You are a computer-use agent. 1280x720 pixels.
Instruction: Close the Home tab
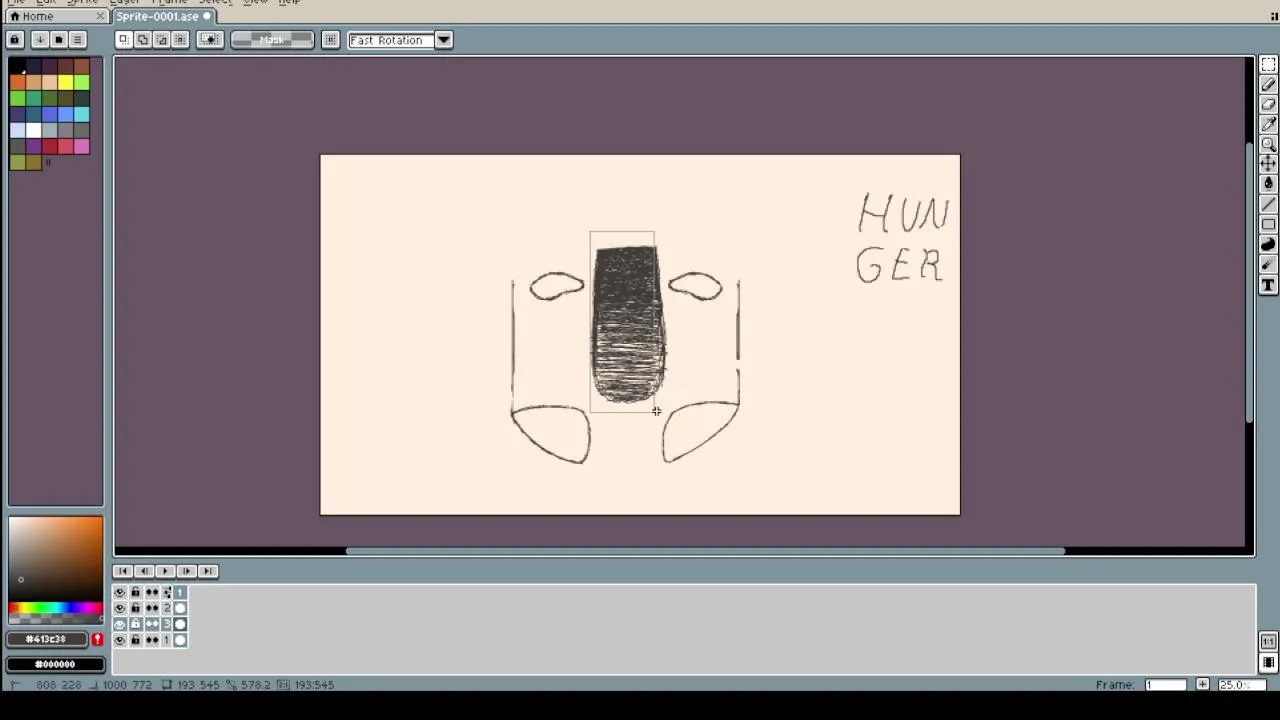(x=100, y=16)
